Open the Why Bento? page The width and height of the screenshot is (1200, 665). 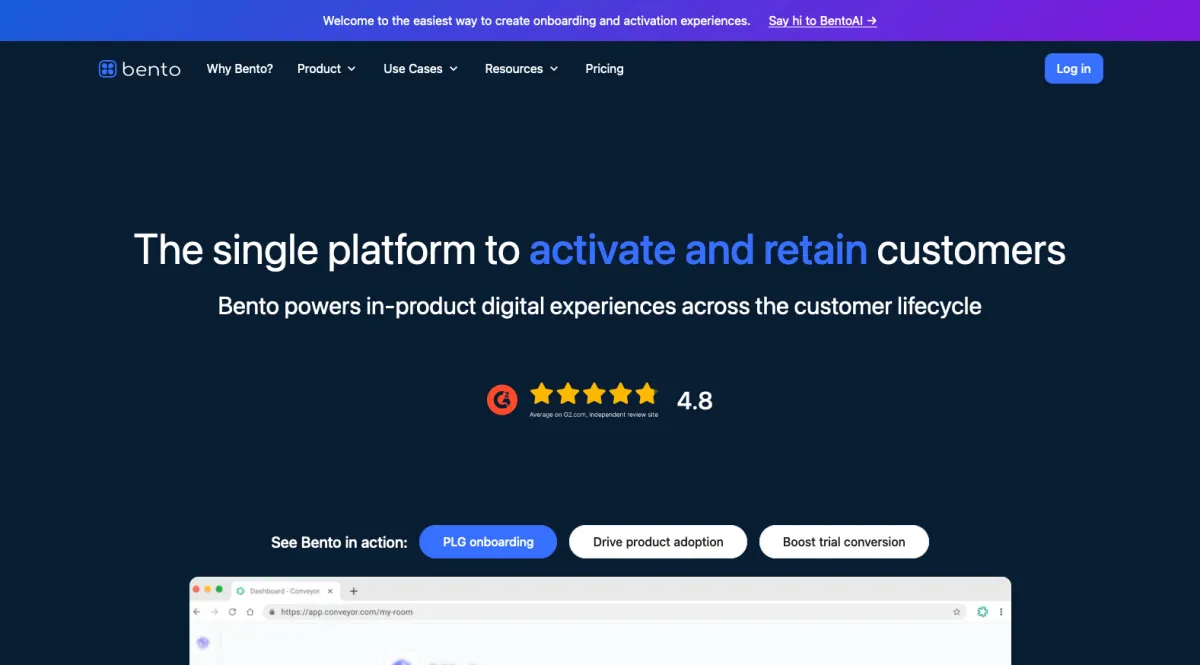(x=240, y=69)
